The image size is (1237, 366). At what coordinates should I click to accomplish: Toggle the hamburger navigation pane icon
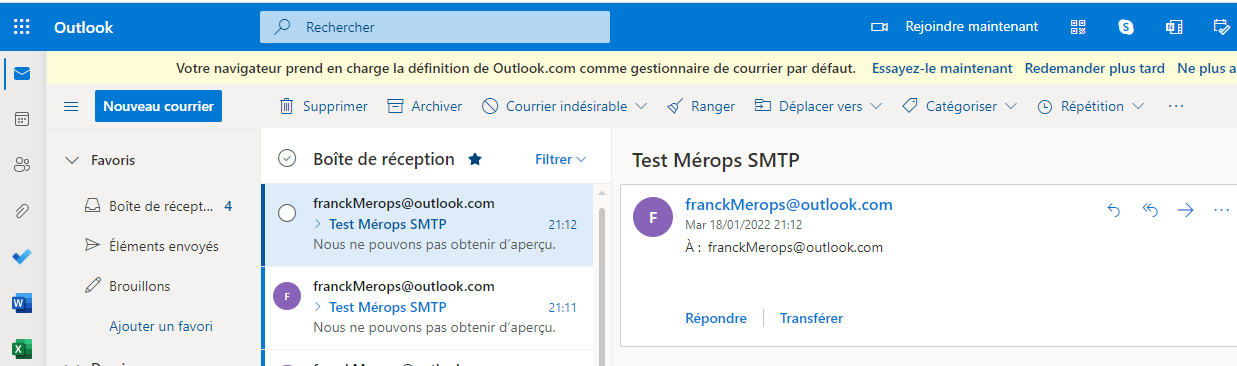click(x=71, y=106)
